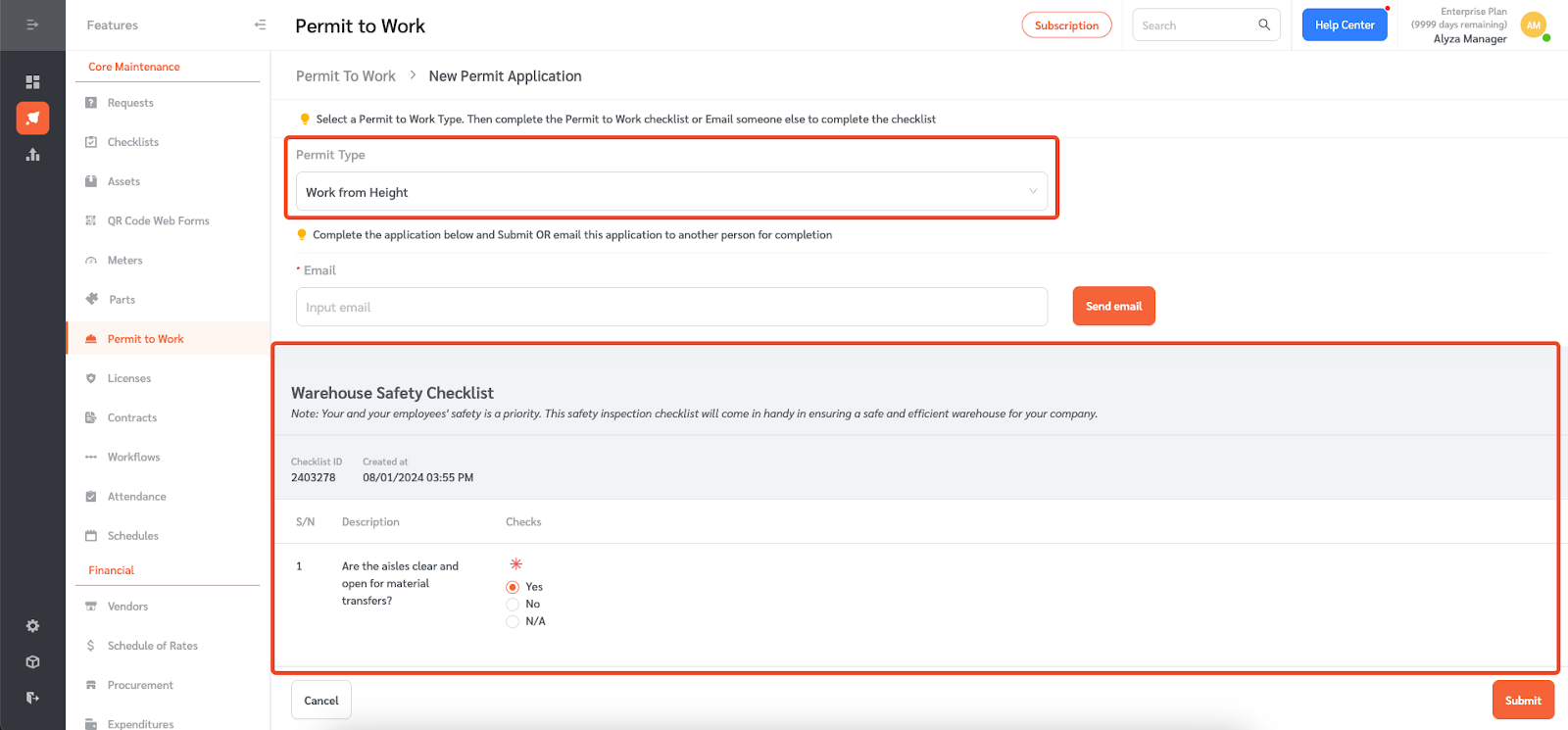Open Vendors menu item
The height and width of the screenshot is (730, 1568).
click(x=127, y=606)
